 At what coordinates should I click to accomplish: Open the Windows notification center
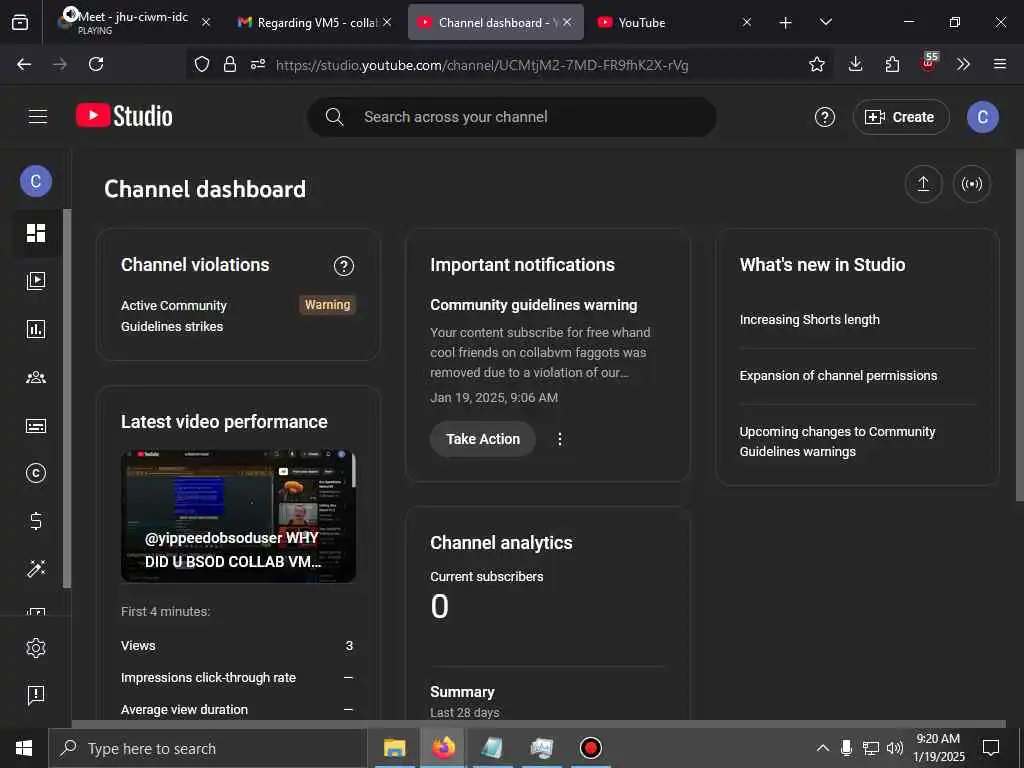991,748
